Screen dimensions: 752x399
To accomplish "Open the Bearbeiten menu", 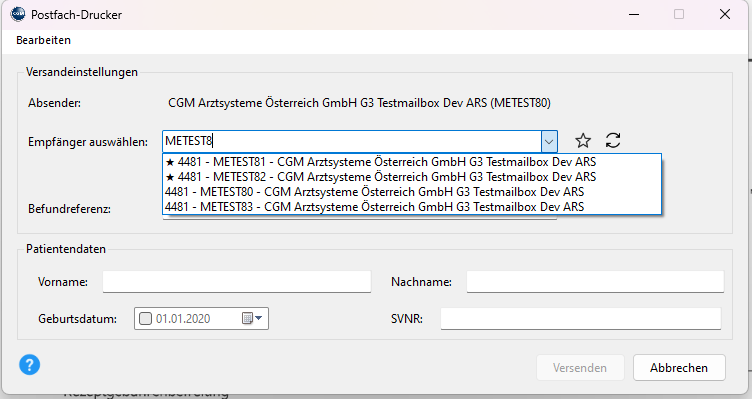I will point(44,40).
